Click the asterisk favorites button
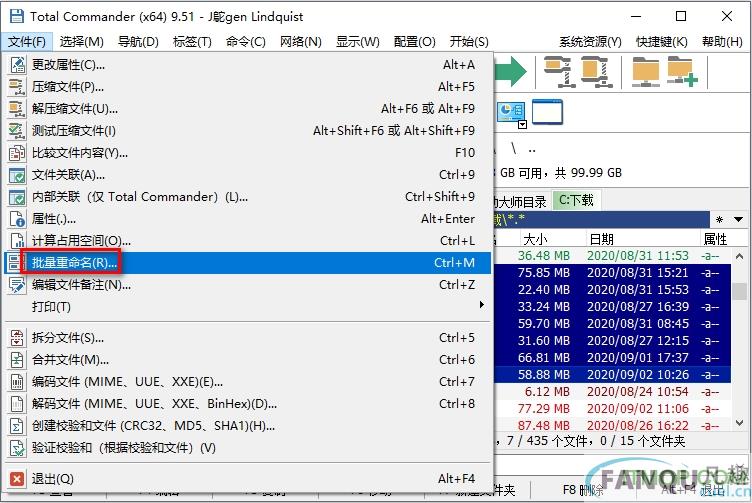 tap(719, 220)
